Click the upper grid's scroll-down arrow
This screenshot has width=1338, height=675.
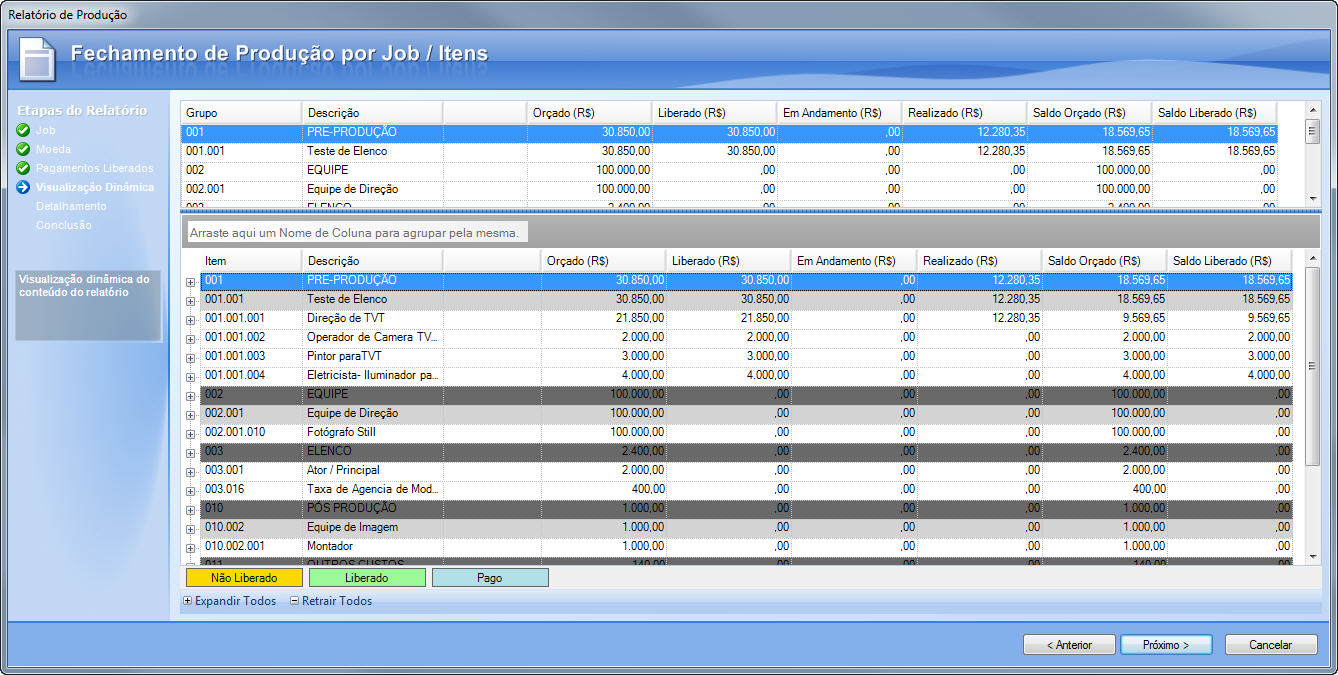1312,198
